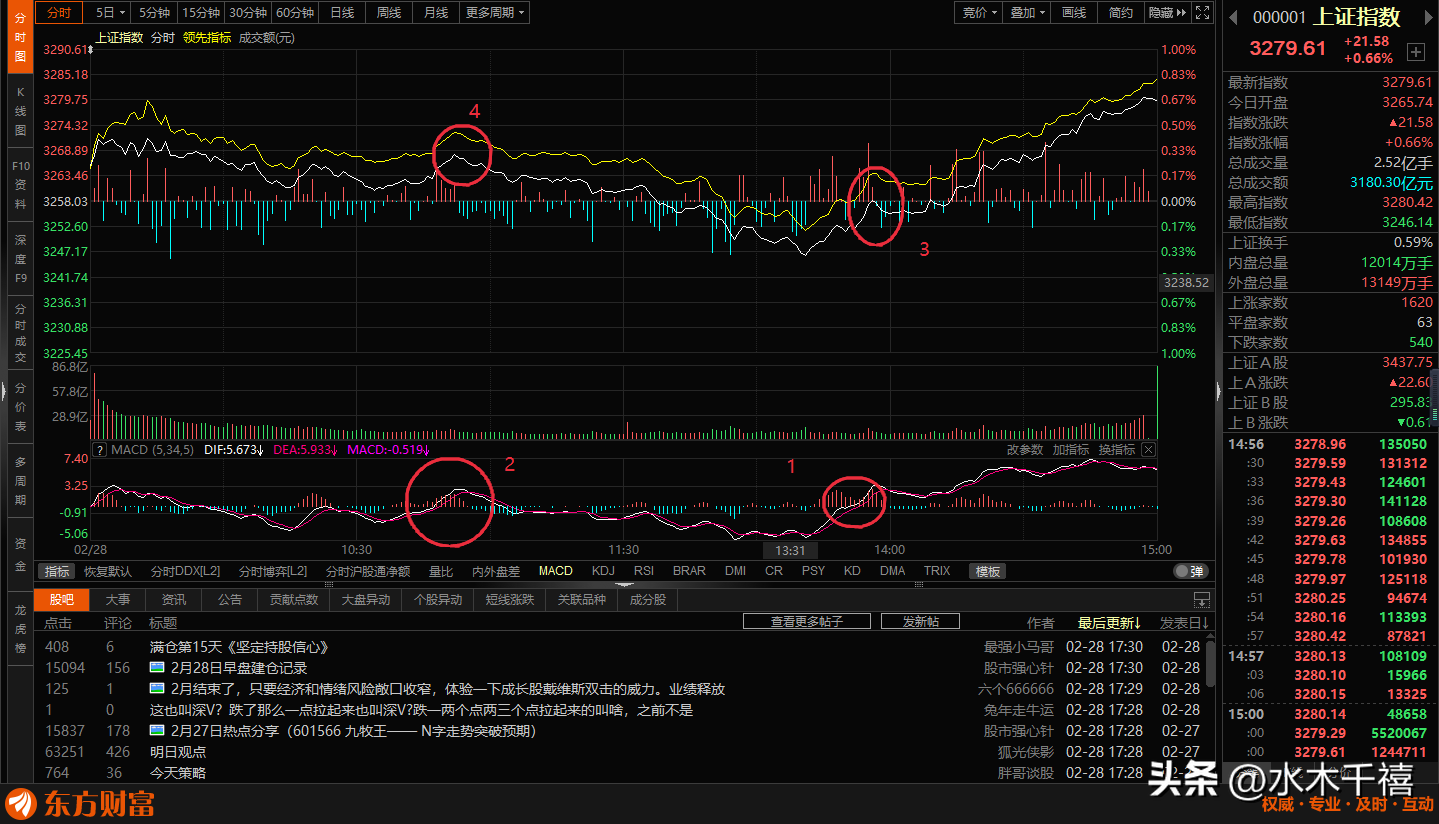Image resolution: width=1439 pixels, height=824 pixels.
Task: Collapse left sidebar with side arrow handle
Action: [x=4, y=390]
